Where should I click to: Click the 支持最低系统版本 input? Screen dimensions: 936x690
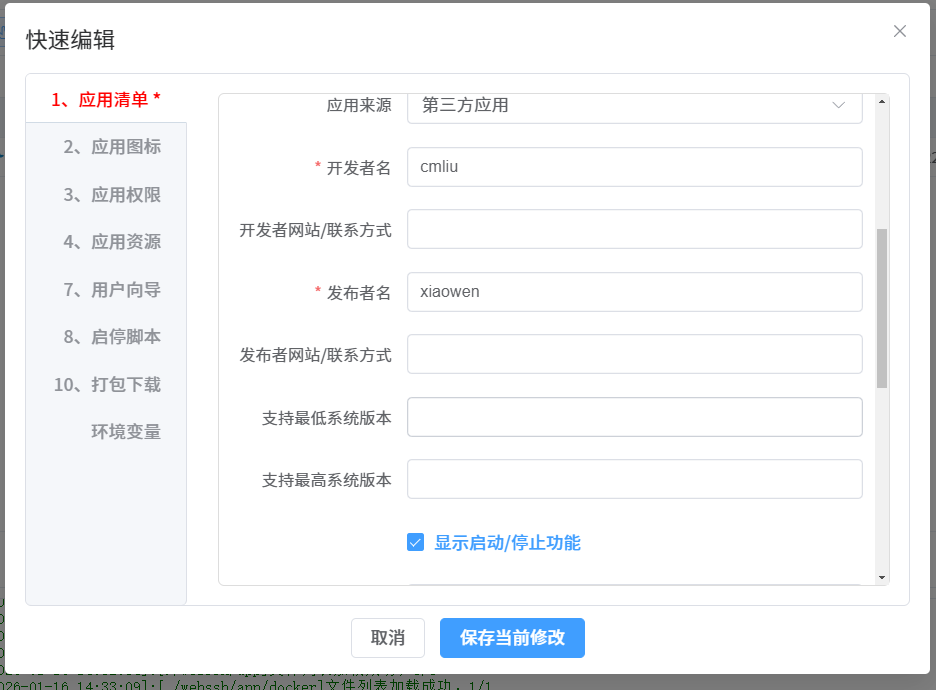click(x=634, y=417)
